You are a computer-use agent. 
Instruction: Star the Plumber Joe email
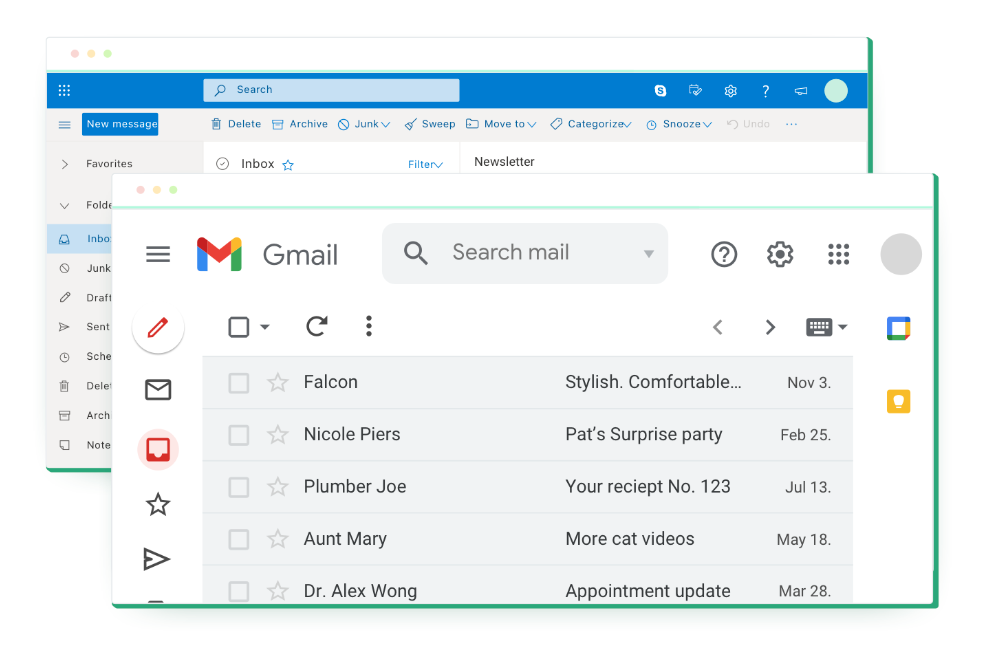278,487
